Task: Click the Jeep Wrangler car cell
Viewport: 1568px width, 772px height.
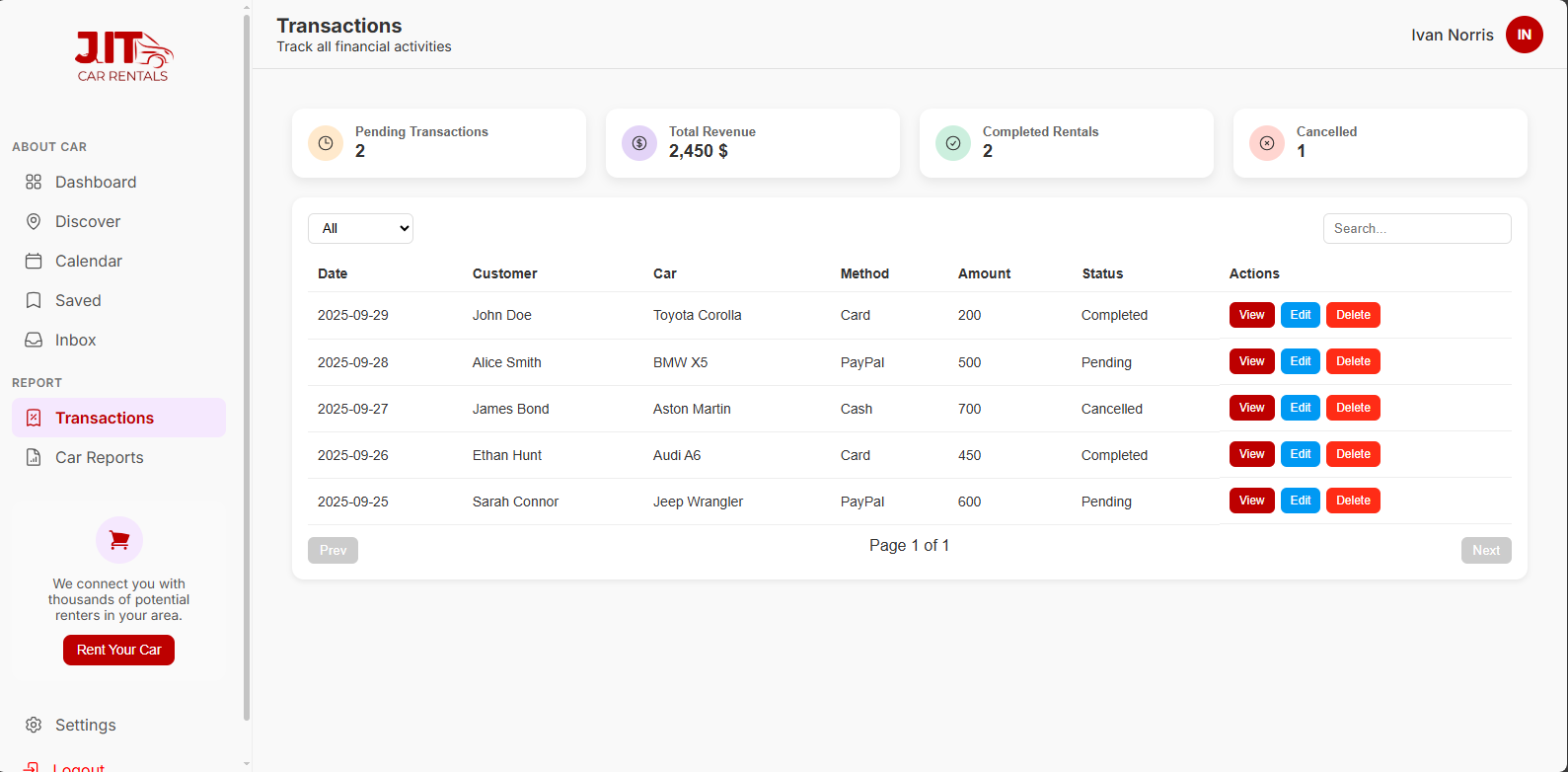Action: click(698, 502)
